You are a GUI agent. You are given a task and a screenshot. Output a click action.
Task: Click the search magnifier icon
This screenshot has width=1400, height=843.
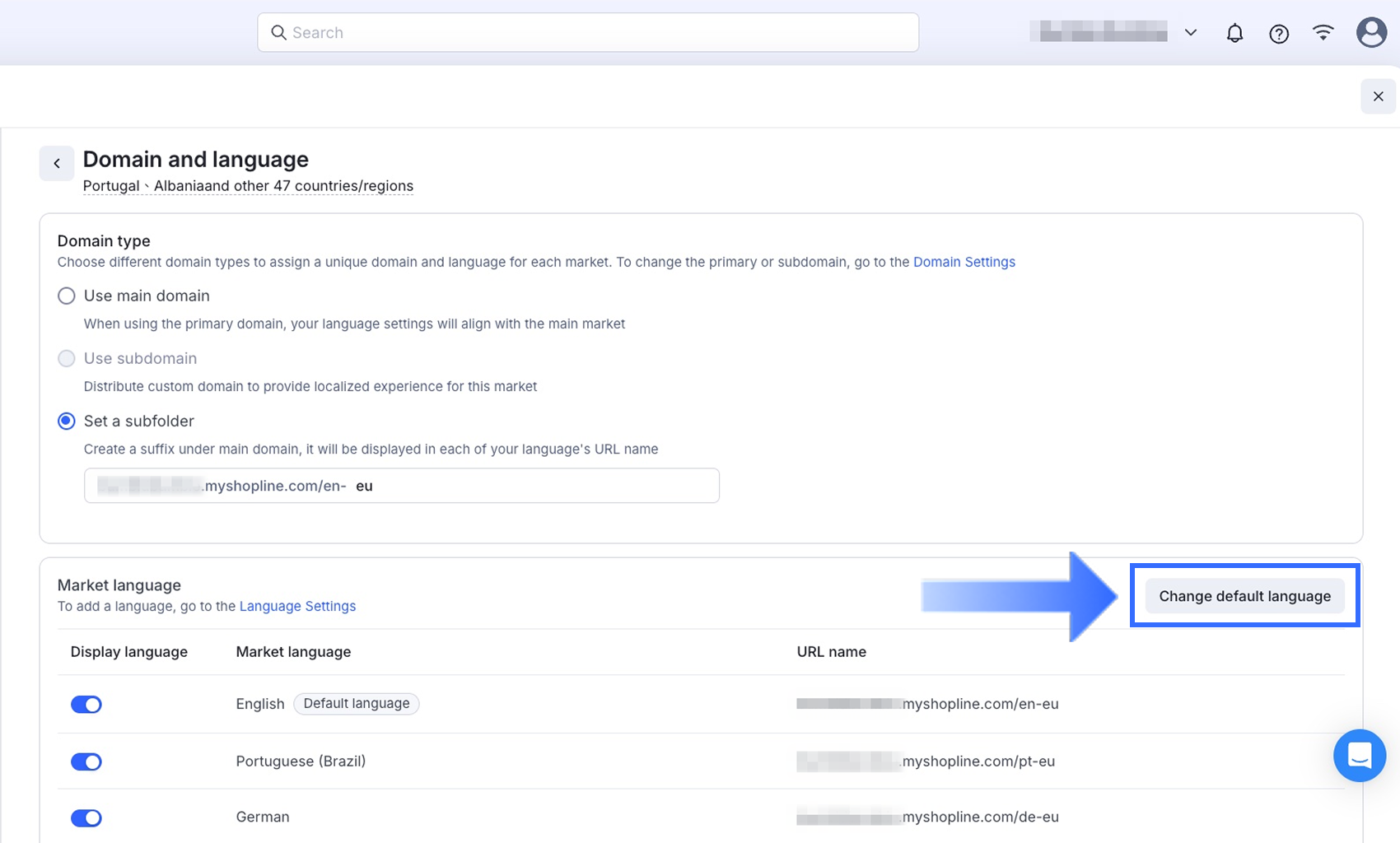(279, 33)
